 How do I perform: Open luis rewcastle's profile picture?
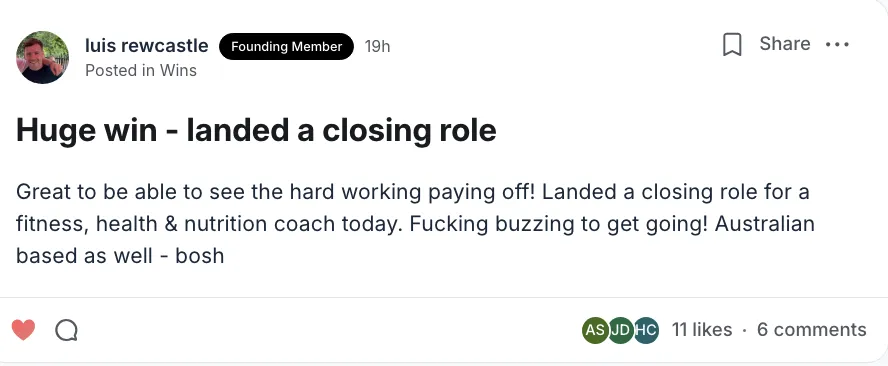pyautogui.click(x=42, y=57)
